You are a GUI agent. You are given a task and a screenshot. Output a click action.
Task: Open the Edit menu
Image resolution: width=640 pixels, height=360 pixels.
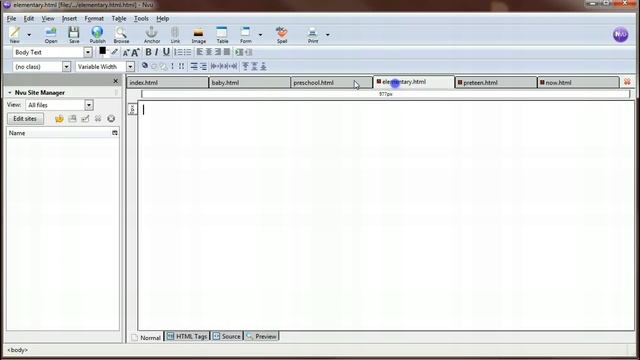tap(29, 18)
